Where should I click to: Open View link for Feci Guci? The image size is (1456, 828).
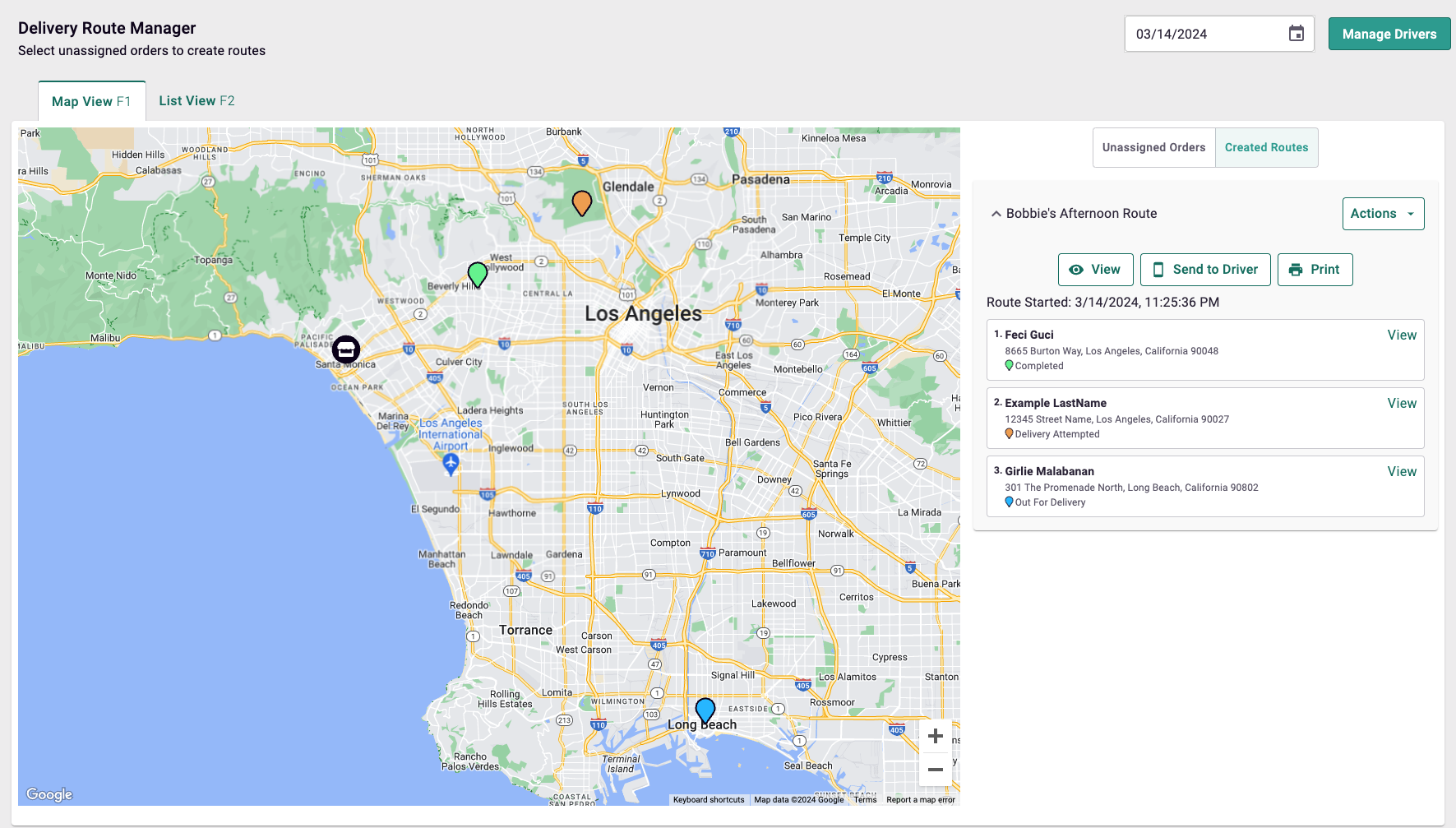tap(1402, 335)
